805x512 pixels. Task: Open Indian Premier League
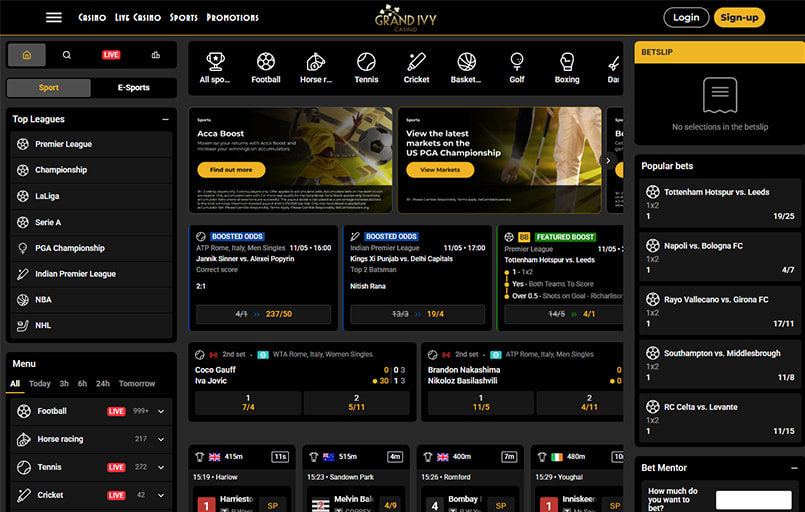click(91, 274)
